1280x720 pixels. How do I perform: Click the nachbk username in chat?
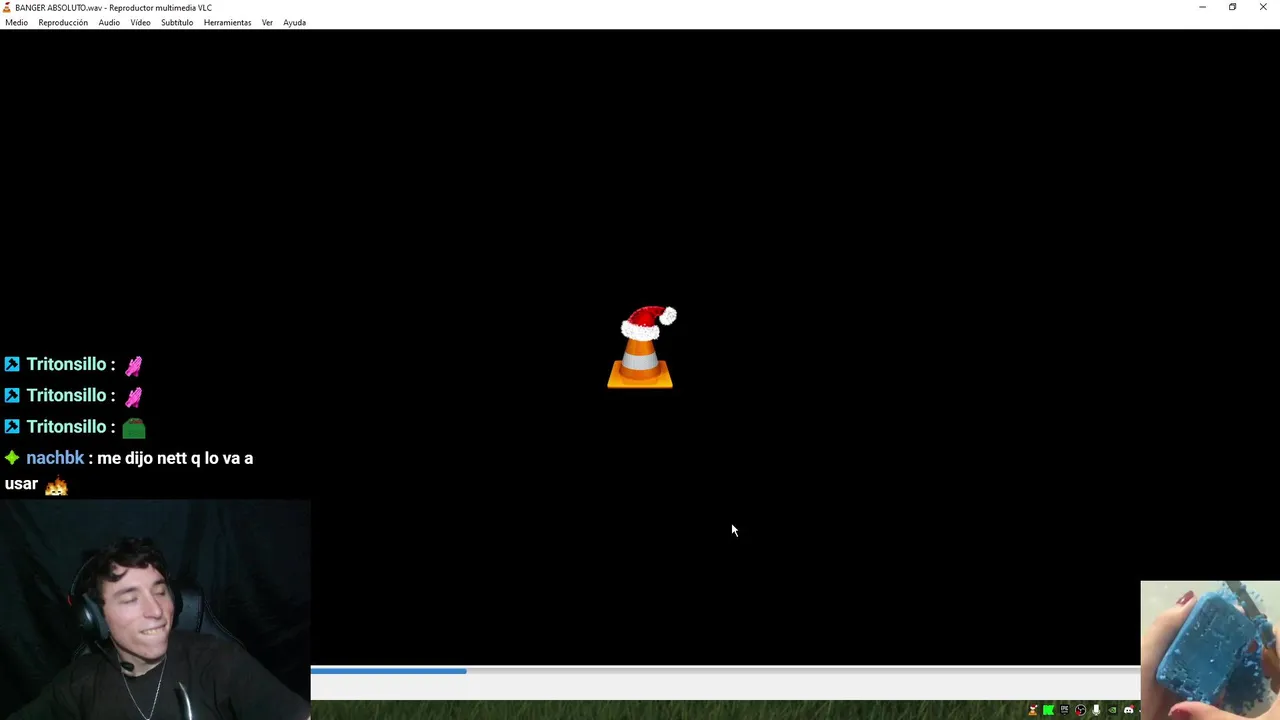point(55,458)
